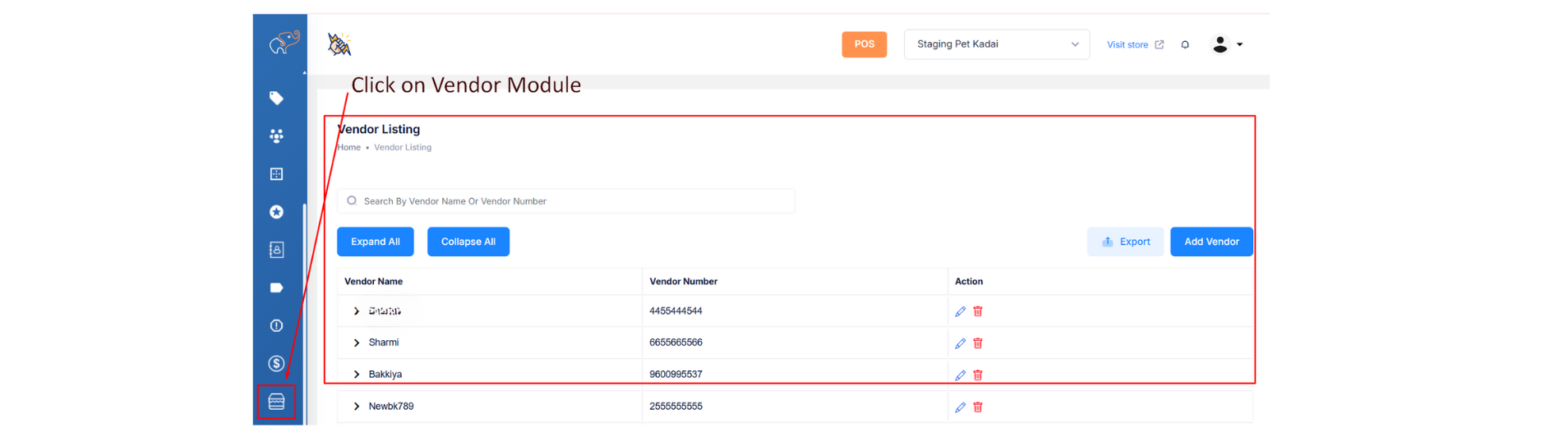This screenshot has width=1568, height=437.
Task: Click the tag icon in sidebar
Action: click(x=276, y=98)
